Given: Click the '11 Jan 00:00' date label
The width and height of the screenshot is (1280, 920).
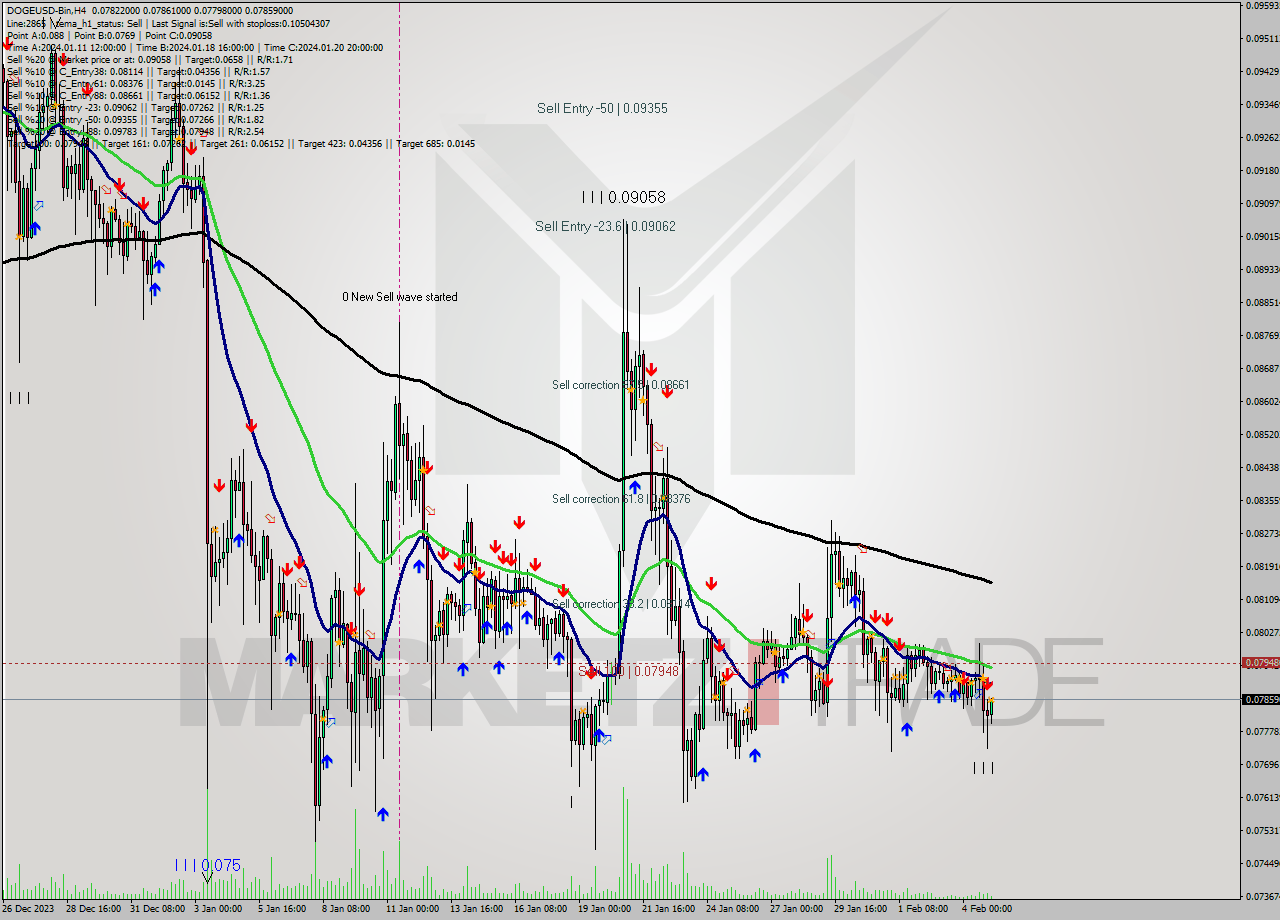Looking at the screenshot, I should click(411, 909).
